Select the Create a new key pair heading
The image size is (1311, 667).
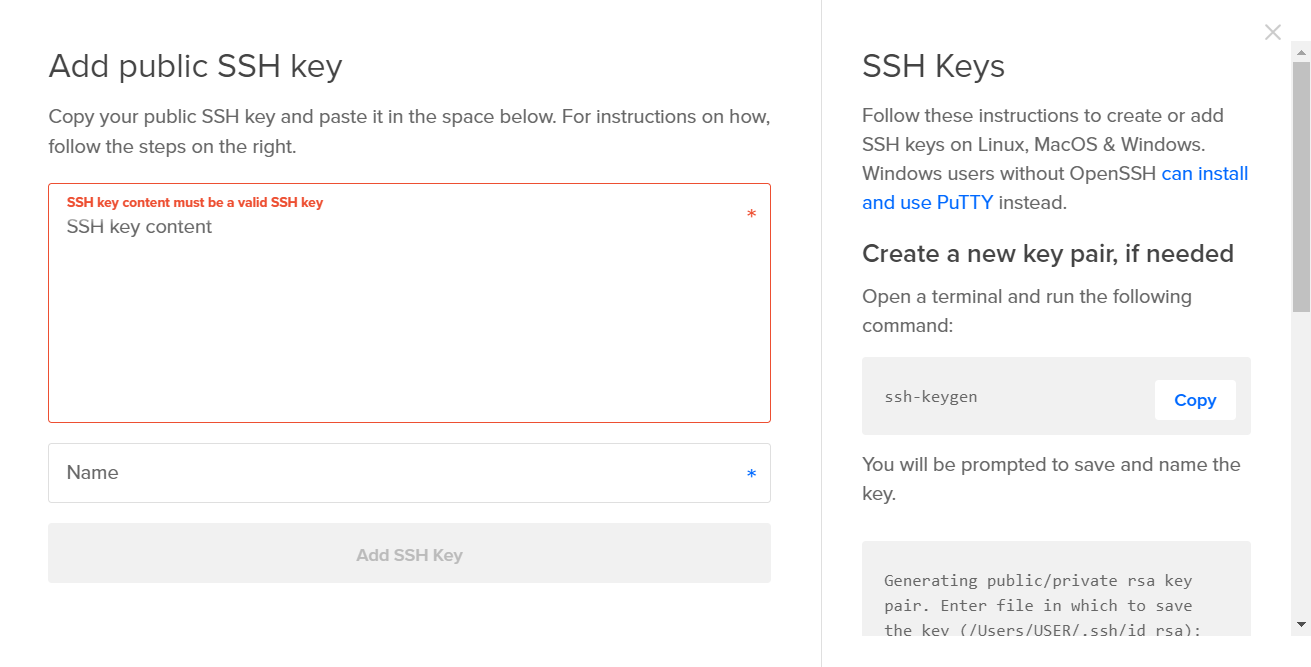tap(1048, 253)
